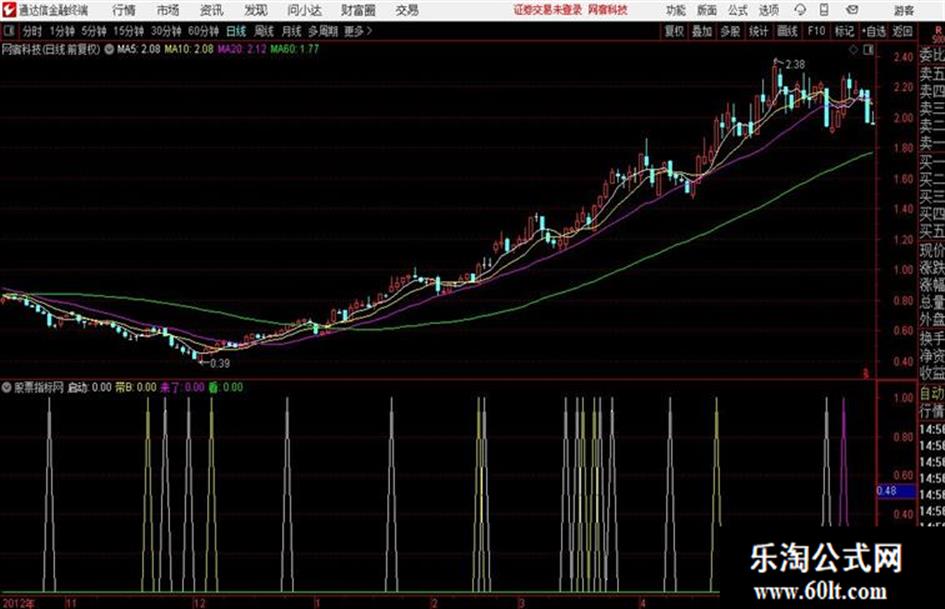
Task: Click the 复权 toolbar button
Action: (x=674, y=31)
